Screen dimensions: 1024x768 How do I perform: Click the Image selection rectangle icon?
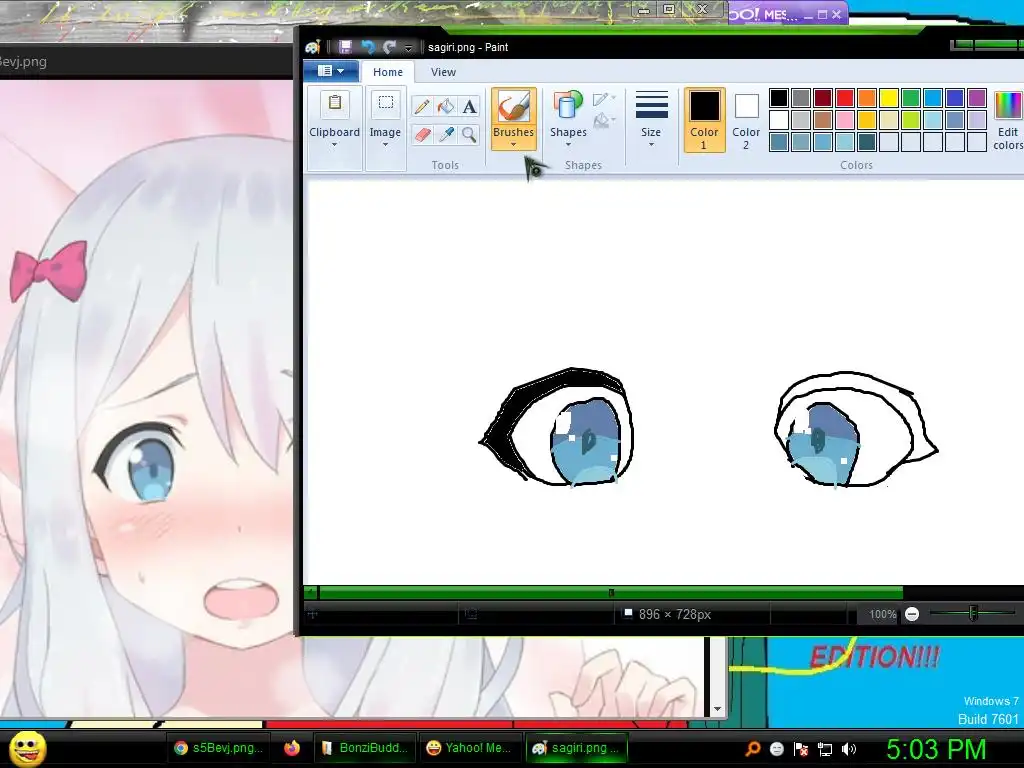tap(385, 104)
